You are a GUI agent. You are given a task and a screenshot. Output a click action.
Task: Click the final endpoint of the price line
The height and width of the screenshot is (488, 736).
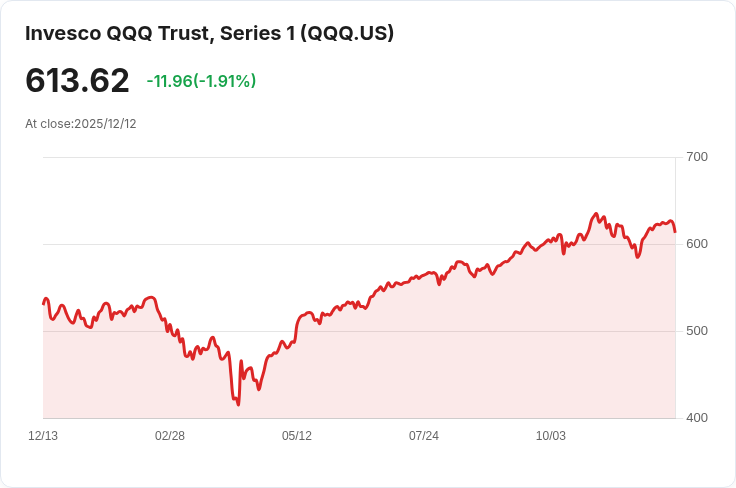[675, 231]
